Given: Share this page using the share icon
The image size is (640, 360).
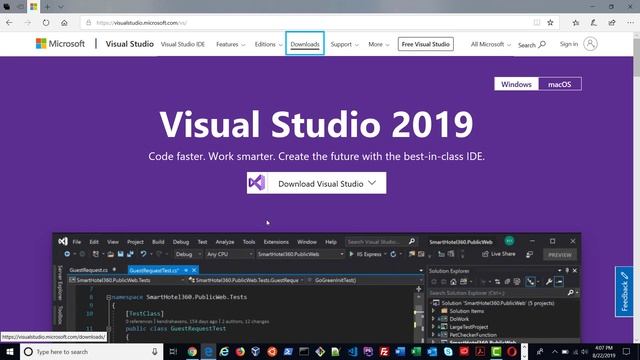Looking at the screenshot, I should (x=611, y=23).
